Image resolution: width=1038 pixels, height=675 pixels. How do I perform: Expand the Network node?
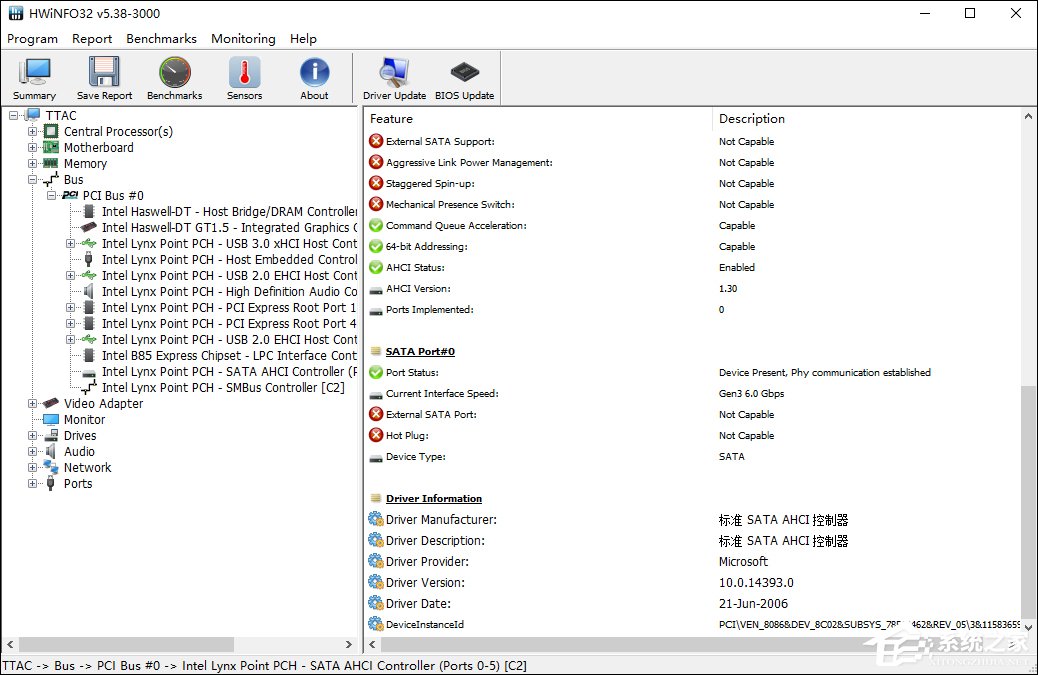point(31,467)
